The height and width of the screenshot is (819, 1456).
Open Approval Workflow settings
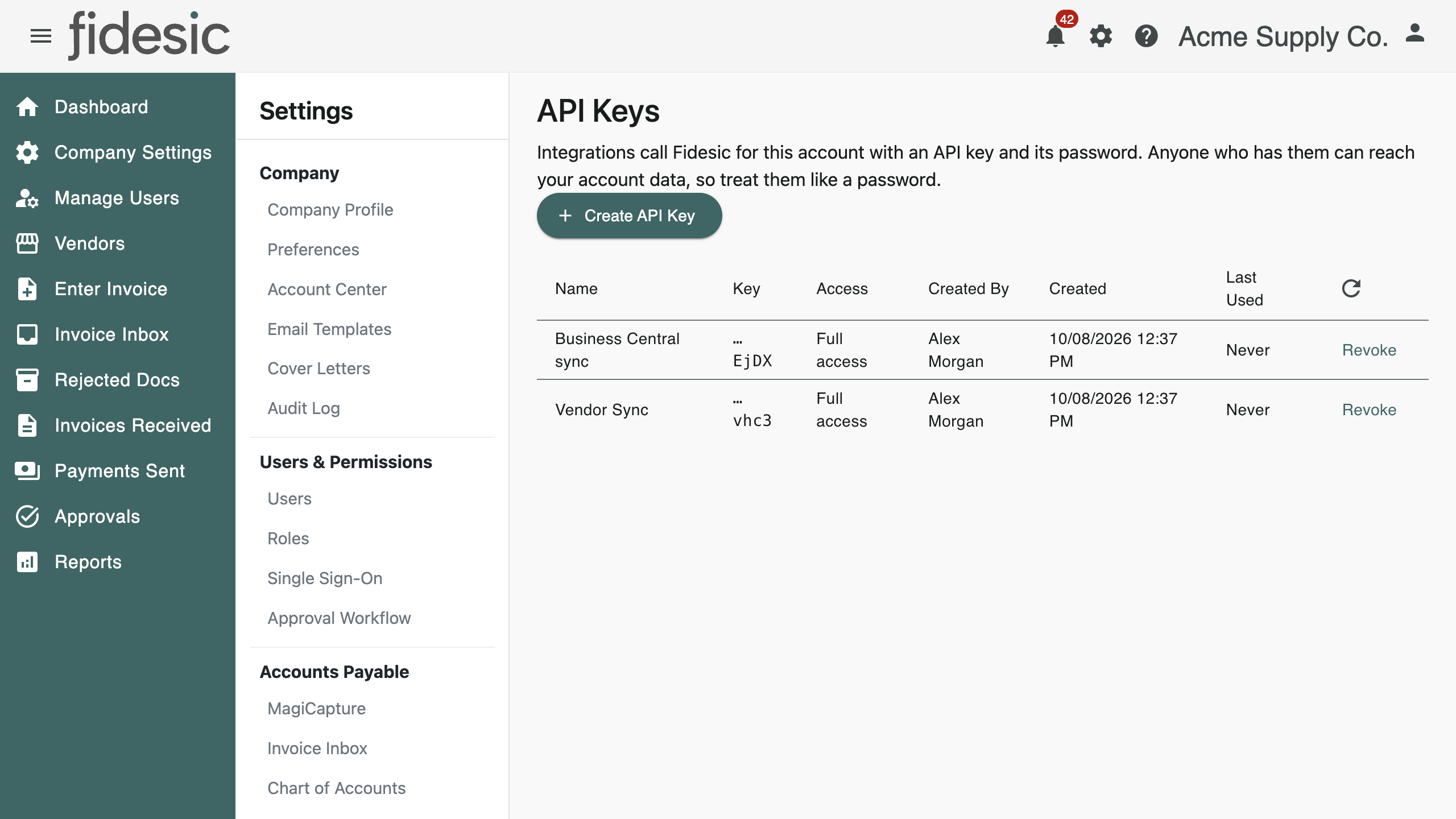[339, 618]
